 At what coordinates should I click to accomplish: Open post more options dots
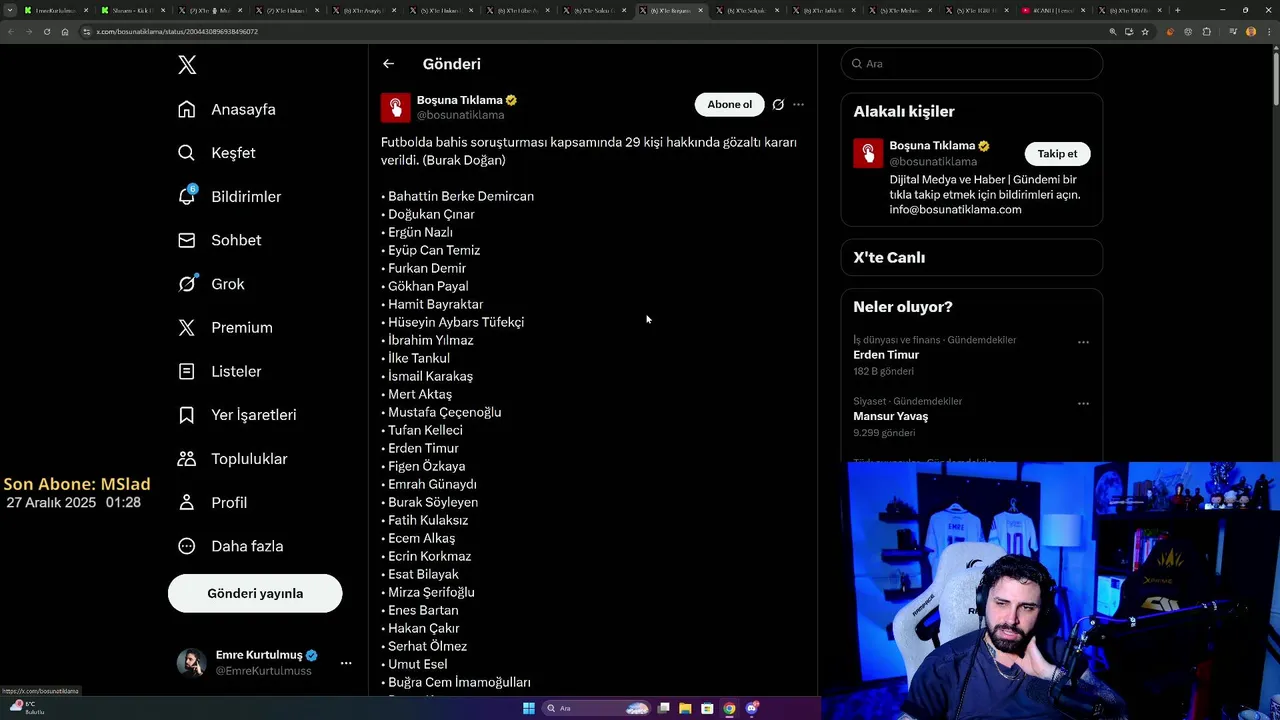tap(798, 104)
